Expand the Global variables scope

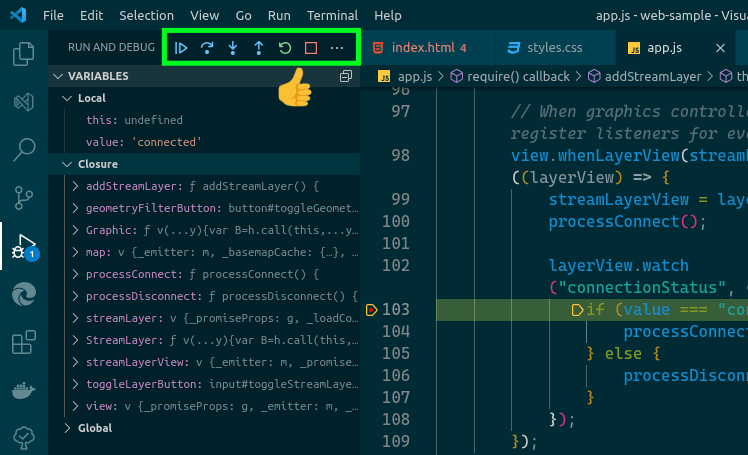click(67, 428)
